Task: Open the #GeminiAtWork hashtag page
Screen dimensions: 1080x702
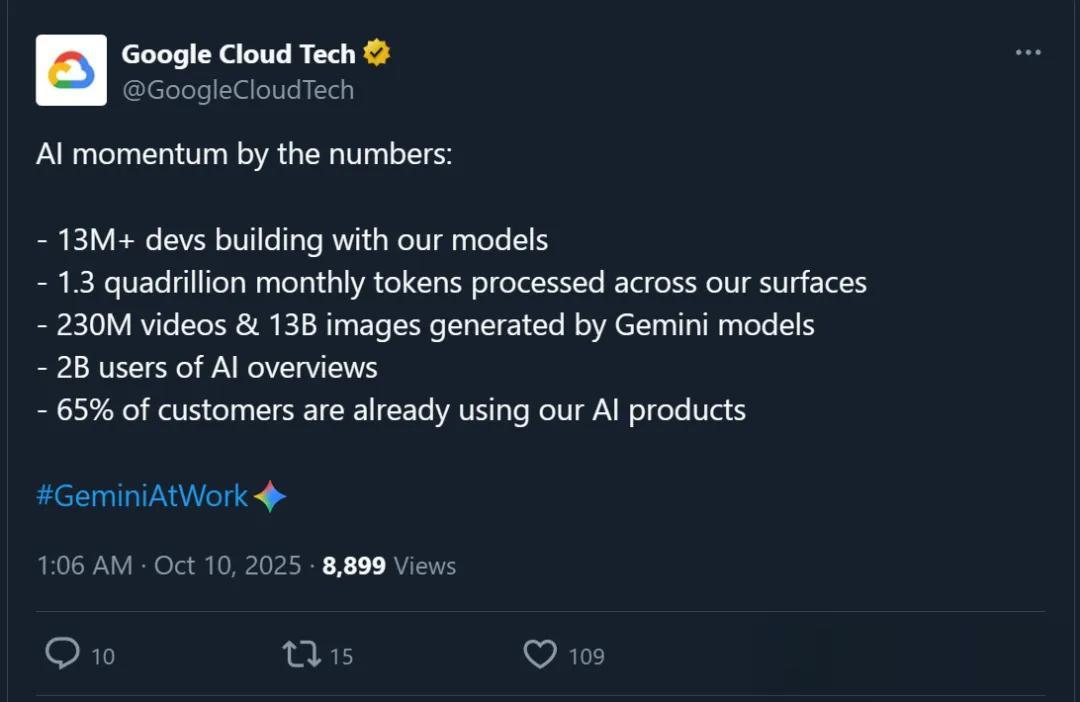Action: click(141, 496)
